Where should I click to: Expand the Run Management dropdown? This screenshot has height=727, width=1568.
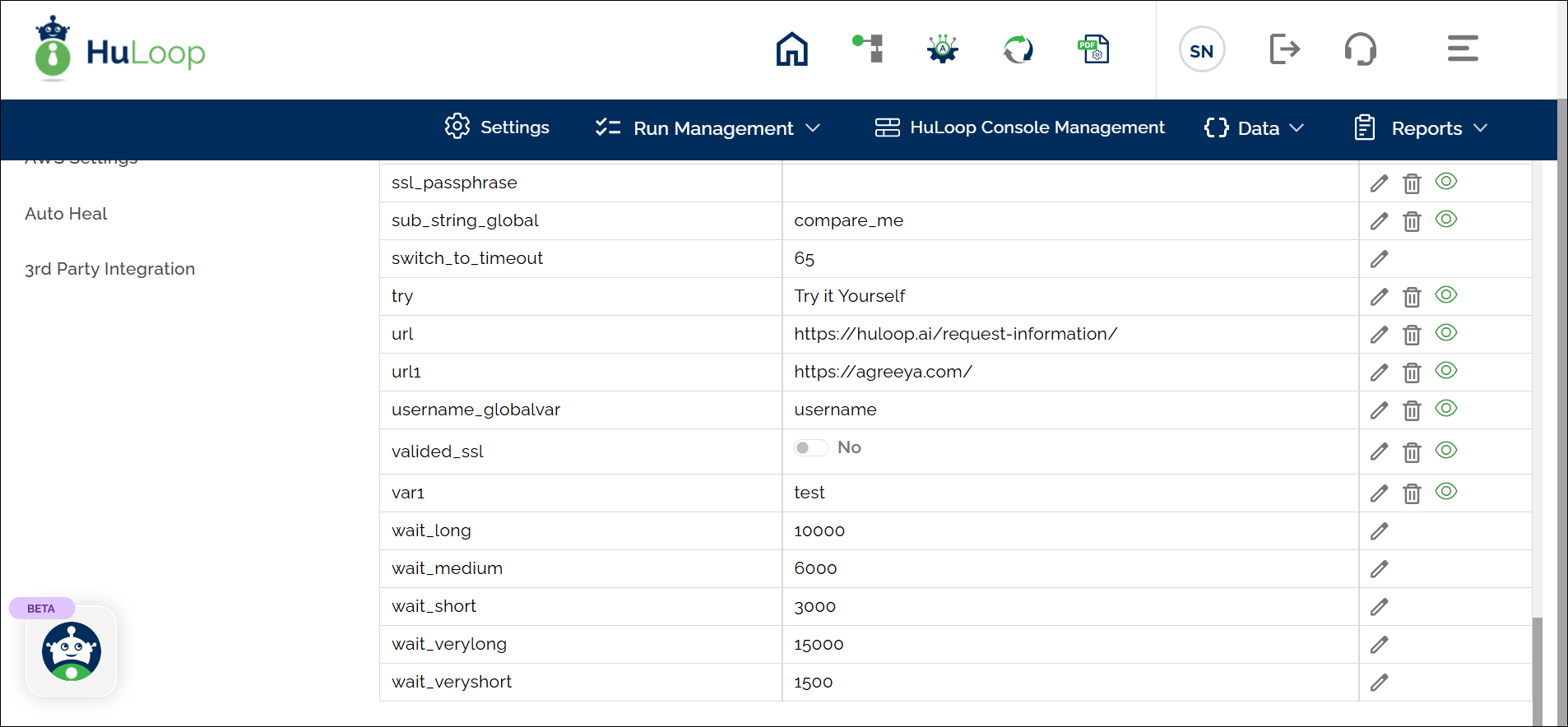tap(708, 128)
